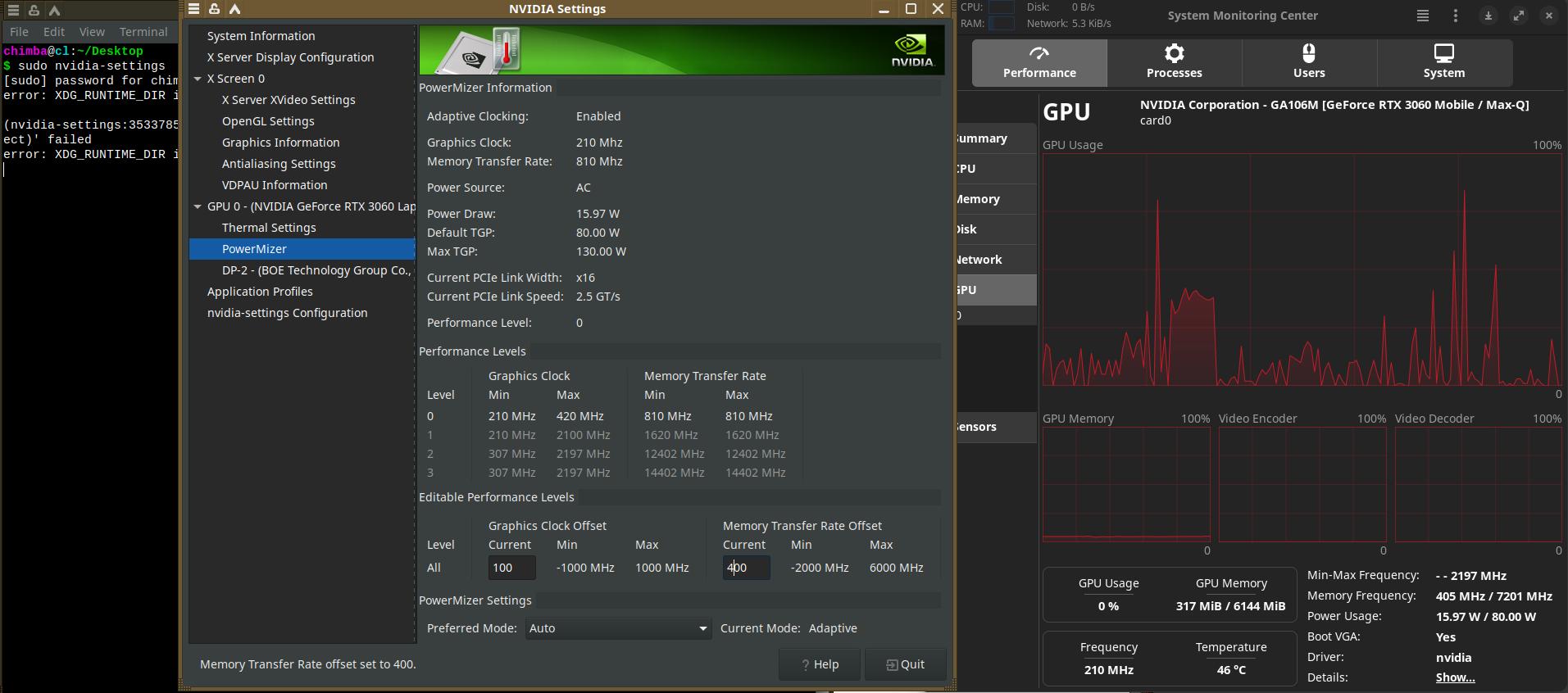Click the expand arrows button in System Monitoring Center
The image size is (1568, 693).
[1519, 16]
